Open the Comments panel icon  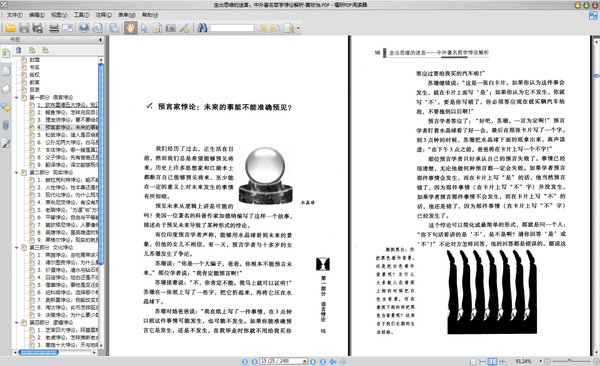6,107
